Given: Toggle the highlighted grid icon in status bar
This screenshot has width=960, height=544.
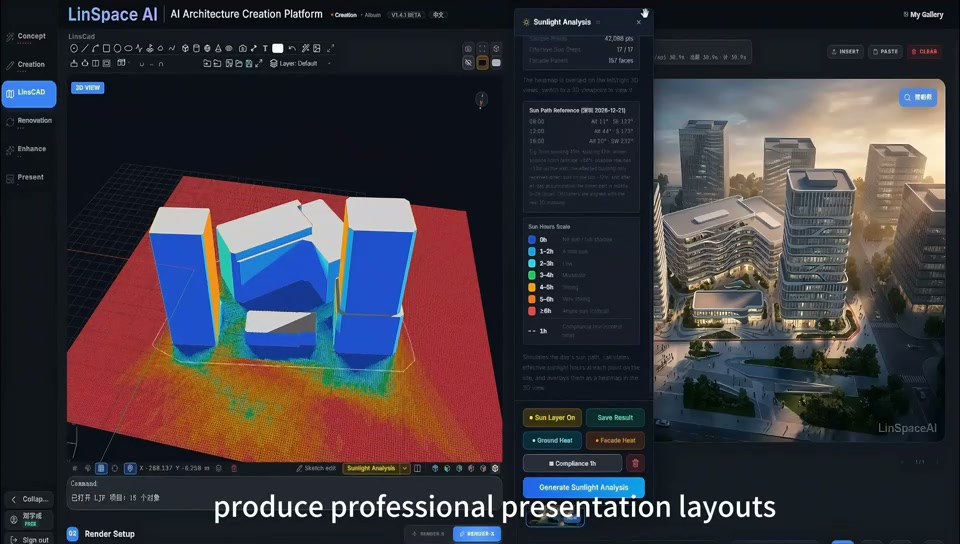Looking at the screenshot, I should pyautogui.click(x=101, y=468).
